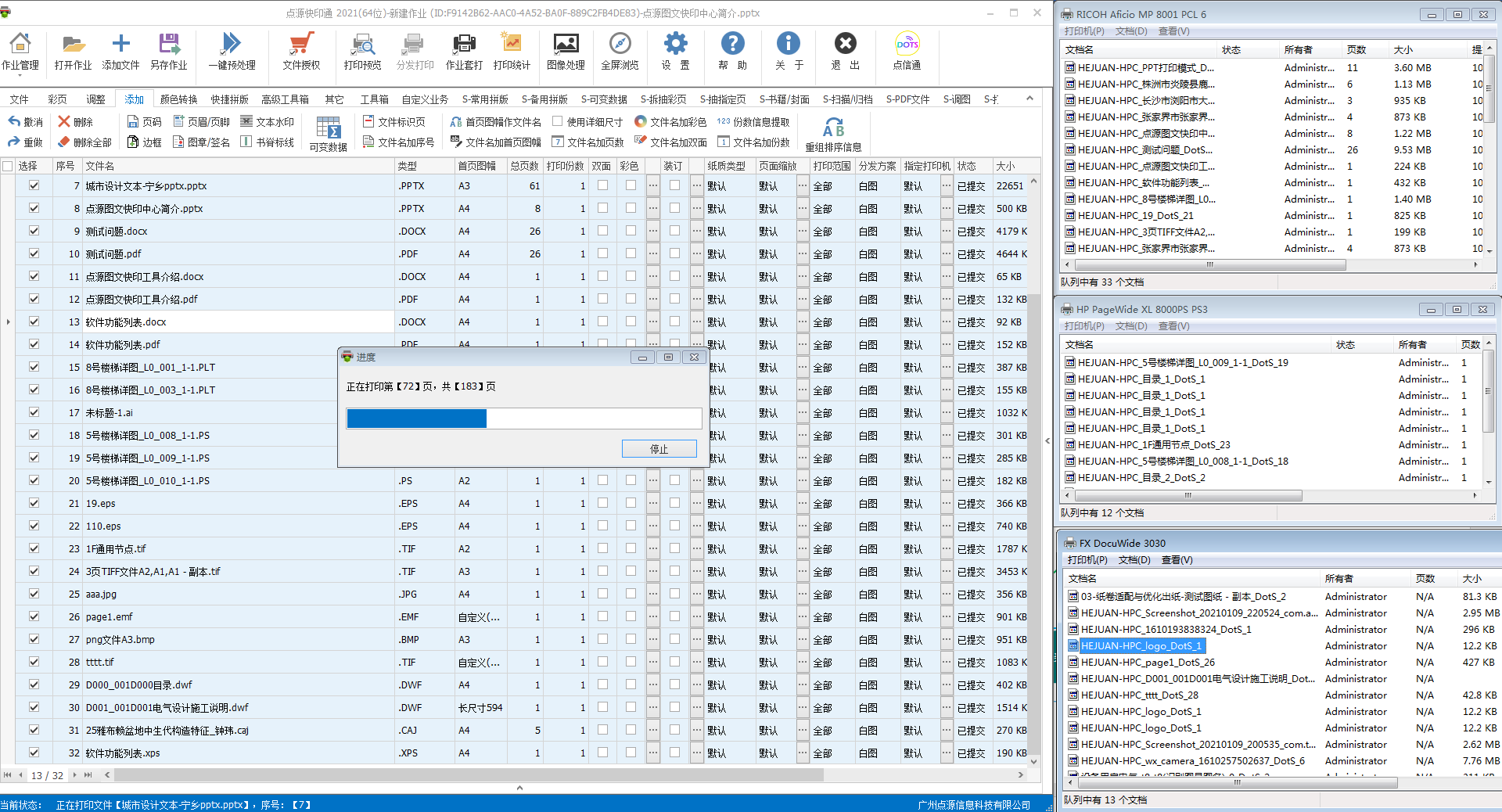Switch to the 颜色转换 ribbon tab
Screen dimensions: 1502x812
click(x=178, y=99)
